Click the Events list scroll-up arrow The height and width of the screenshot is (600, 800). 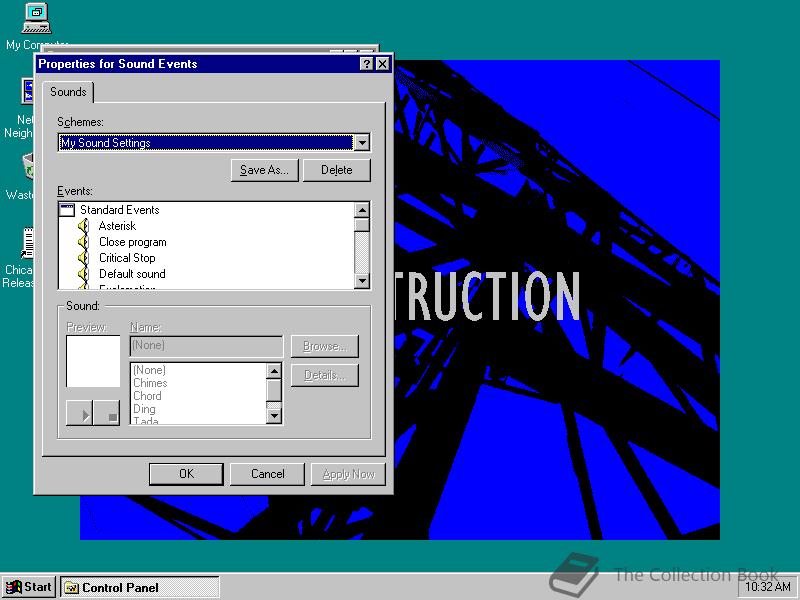362,210
